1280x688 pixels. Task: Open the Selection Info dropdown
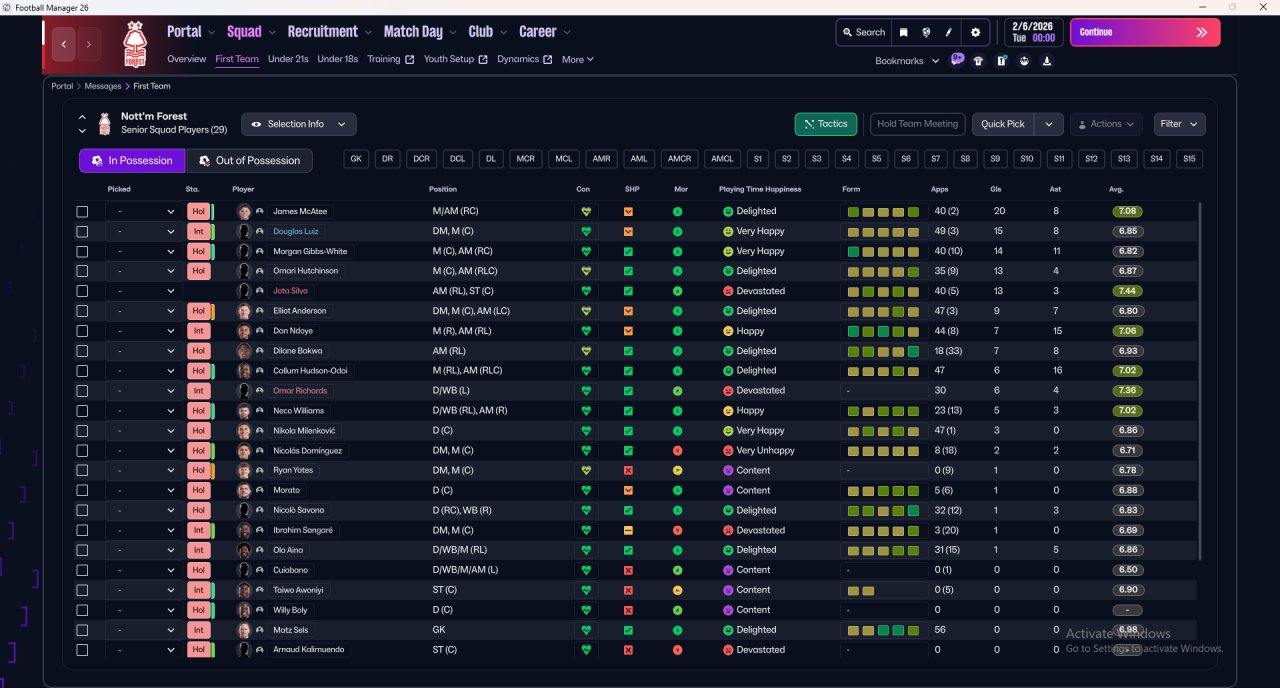point(298,124)
